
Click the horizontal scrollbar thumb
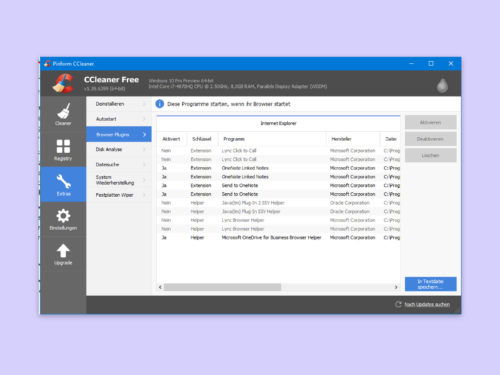coord(222,287)
